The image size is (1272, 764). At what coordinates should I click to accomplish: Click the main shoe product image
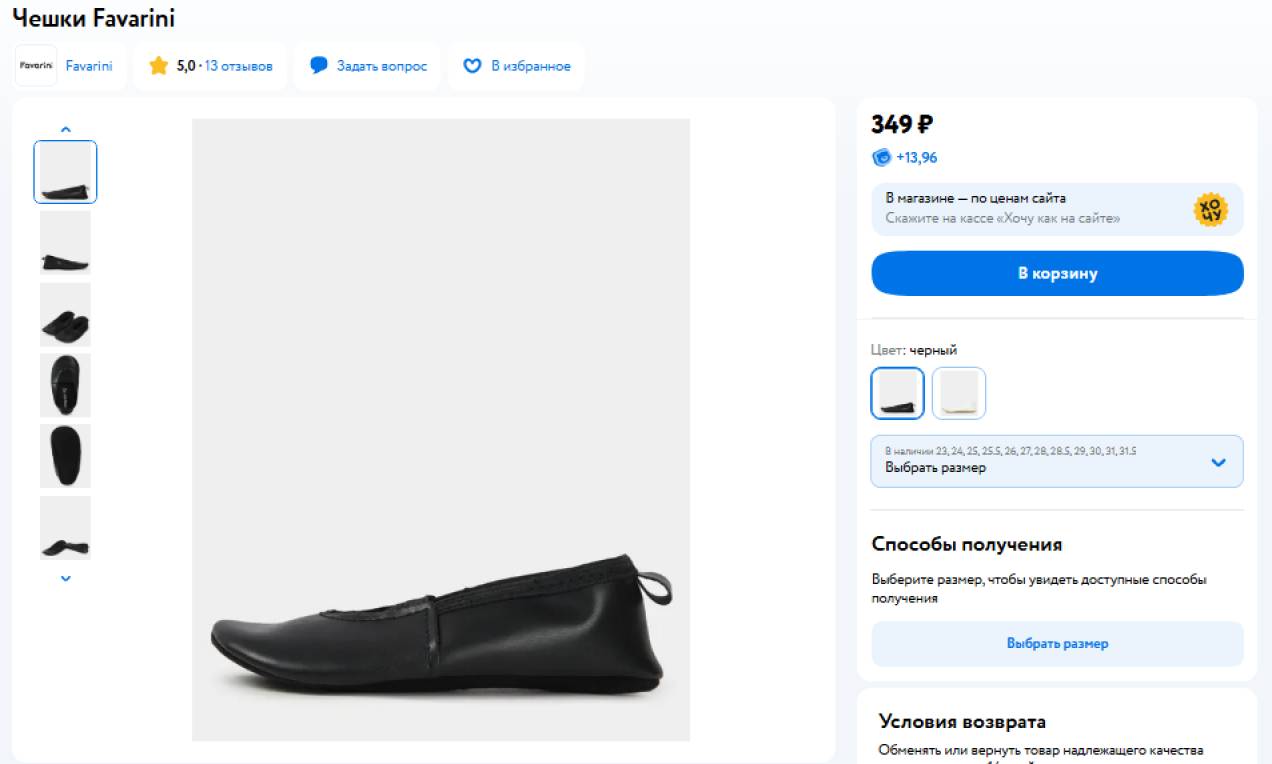(440, 430)
